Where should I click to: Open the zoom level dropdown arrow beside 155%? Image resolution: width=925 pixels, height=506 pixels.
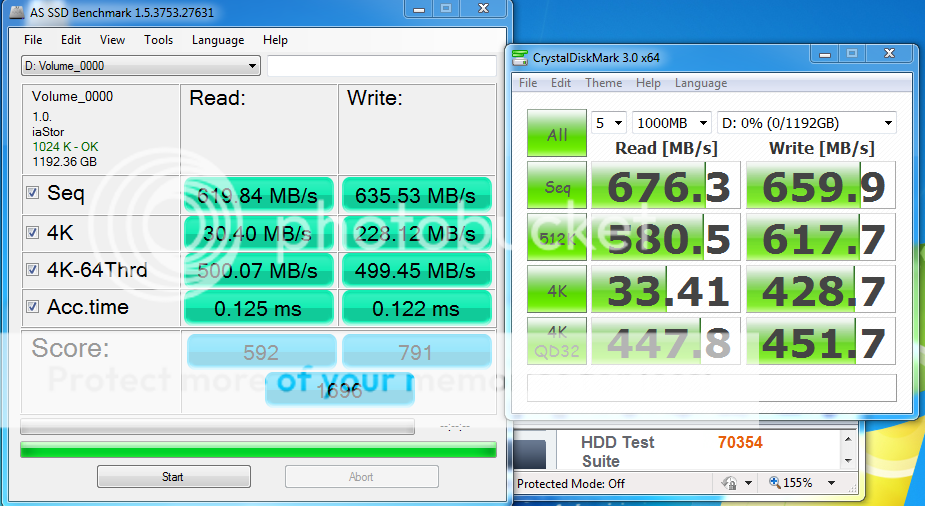click(831, 483)
